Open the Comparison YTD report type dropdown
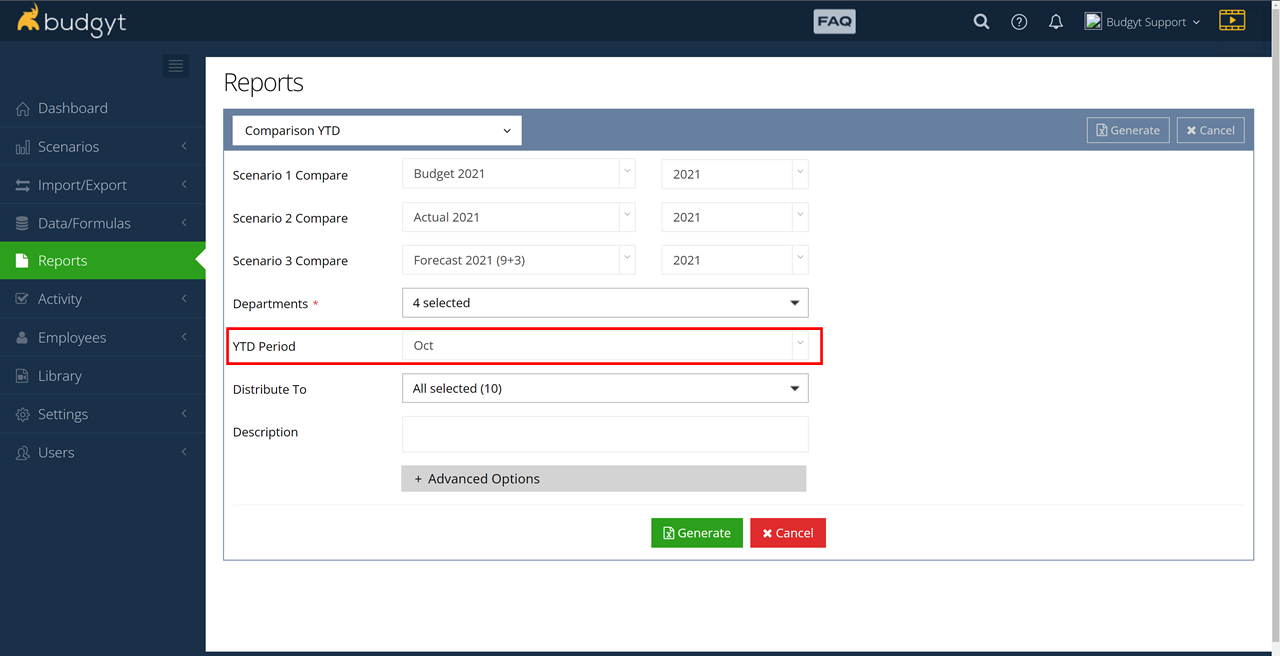The width and height of the screenshot is (1280, 656). (377, 131)
